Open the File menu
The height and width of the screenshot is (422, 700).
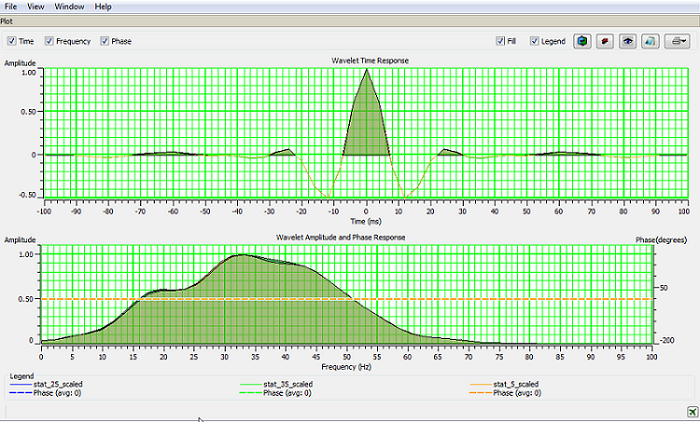point(10,7)
